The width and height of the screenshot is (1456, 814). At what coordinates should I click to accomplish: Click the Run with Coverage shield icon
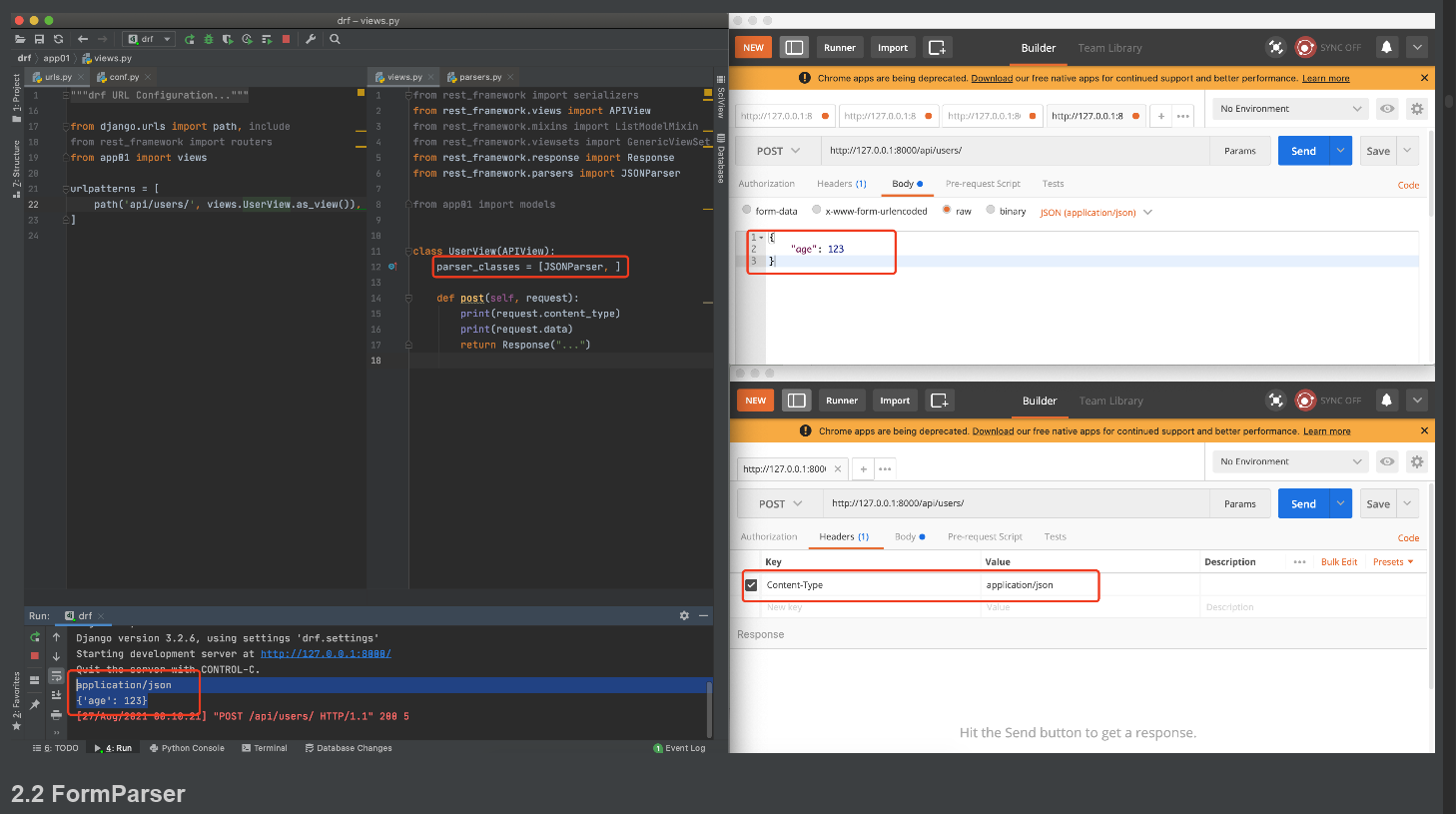228,39
